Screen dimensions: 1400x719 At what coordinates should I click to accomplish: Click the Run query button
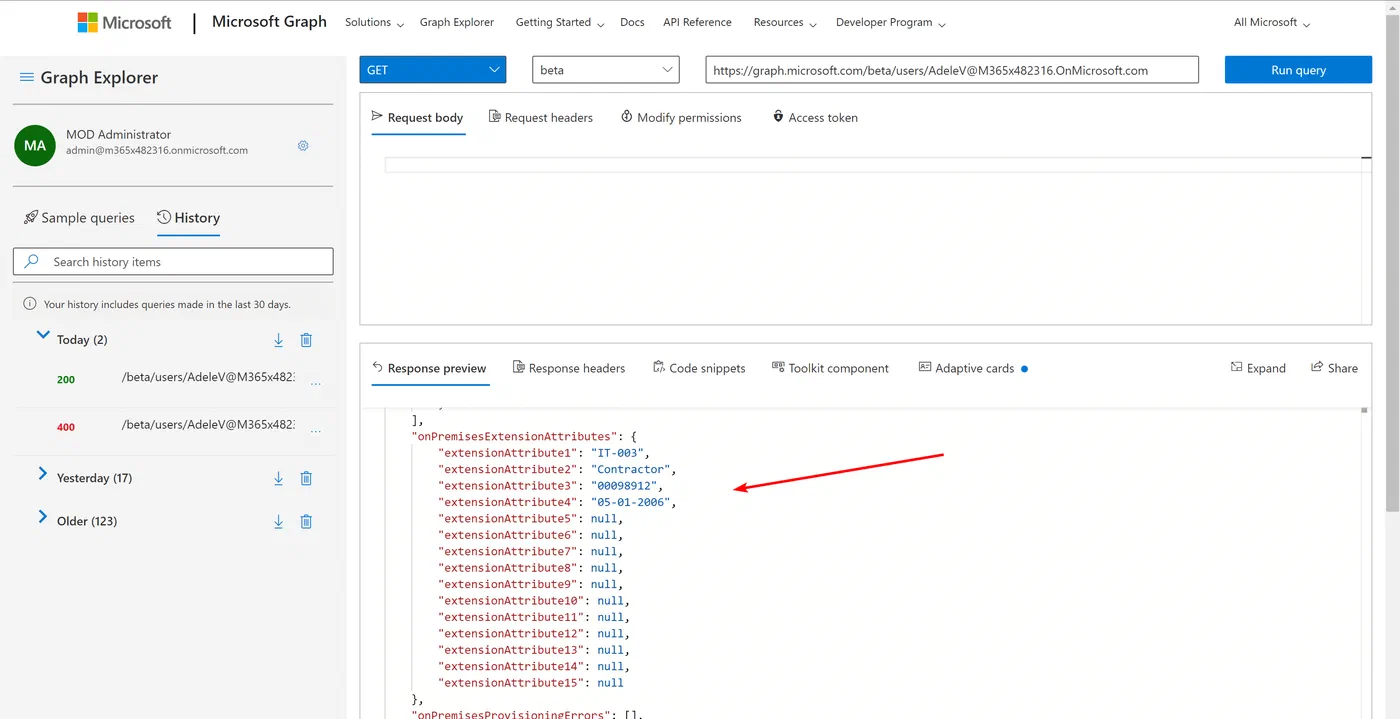(x=1298, y=70)
